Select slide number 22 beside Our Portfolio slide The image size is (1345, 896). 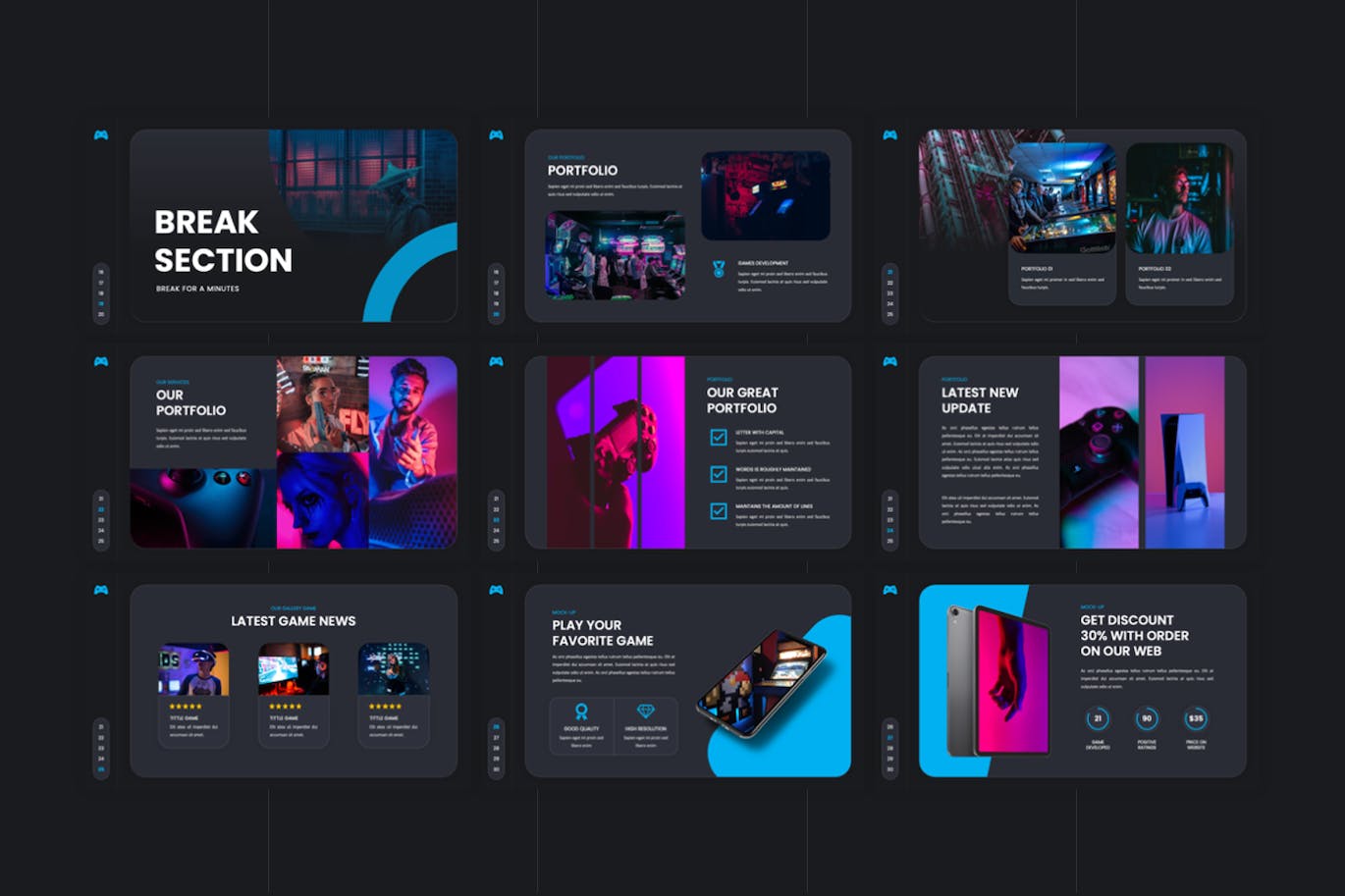(x=99, y=509)
